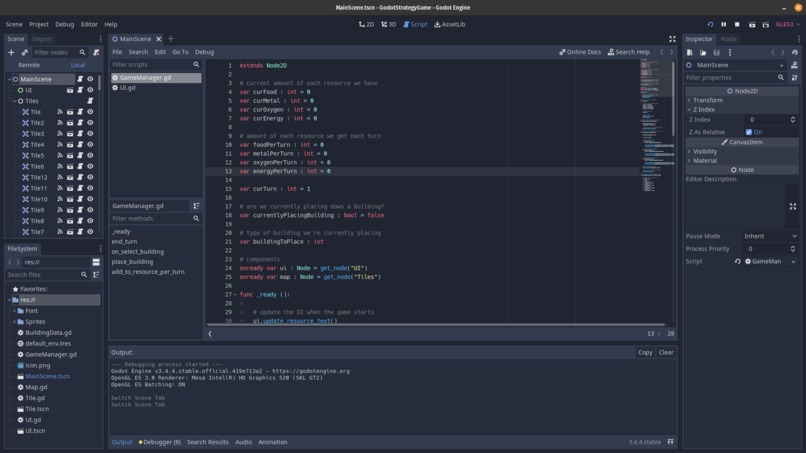Save the edited resource icon
806x453 pixels.
tap(716, 52)
